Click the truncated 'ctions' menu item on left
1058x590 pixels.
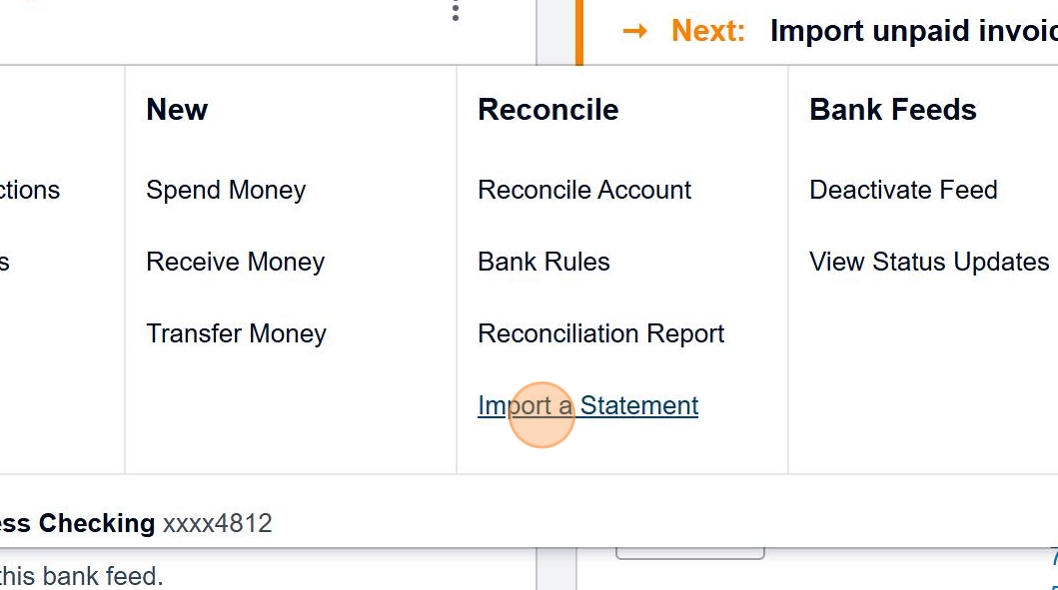30,190
